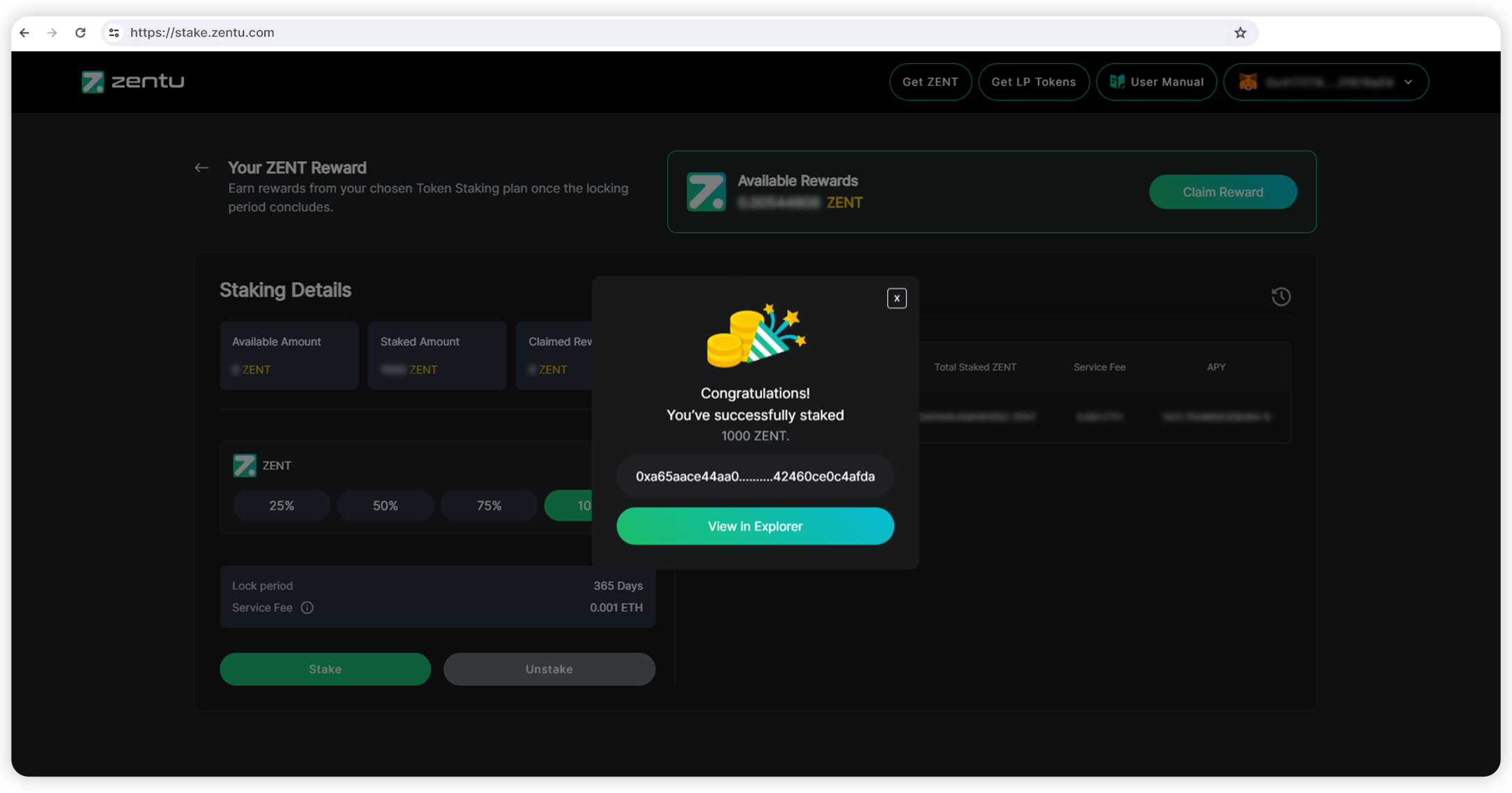Click the back arrow beside Your ZENT Reward
The height and width of the screenshot is (793, 1512).
[201, 168]
